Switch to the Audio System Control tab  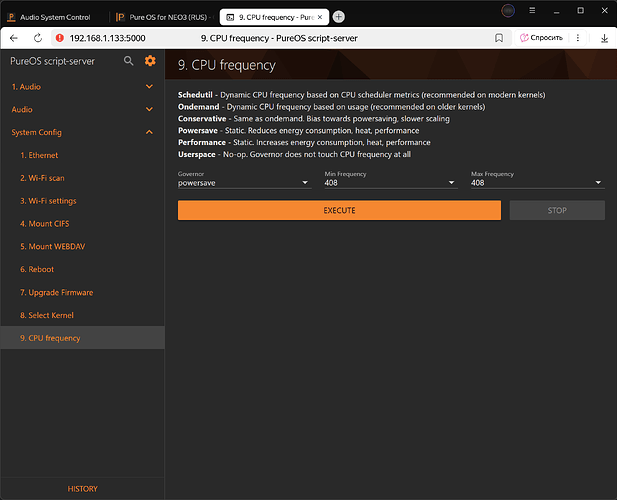coord(55,17)
